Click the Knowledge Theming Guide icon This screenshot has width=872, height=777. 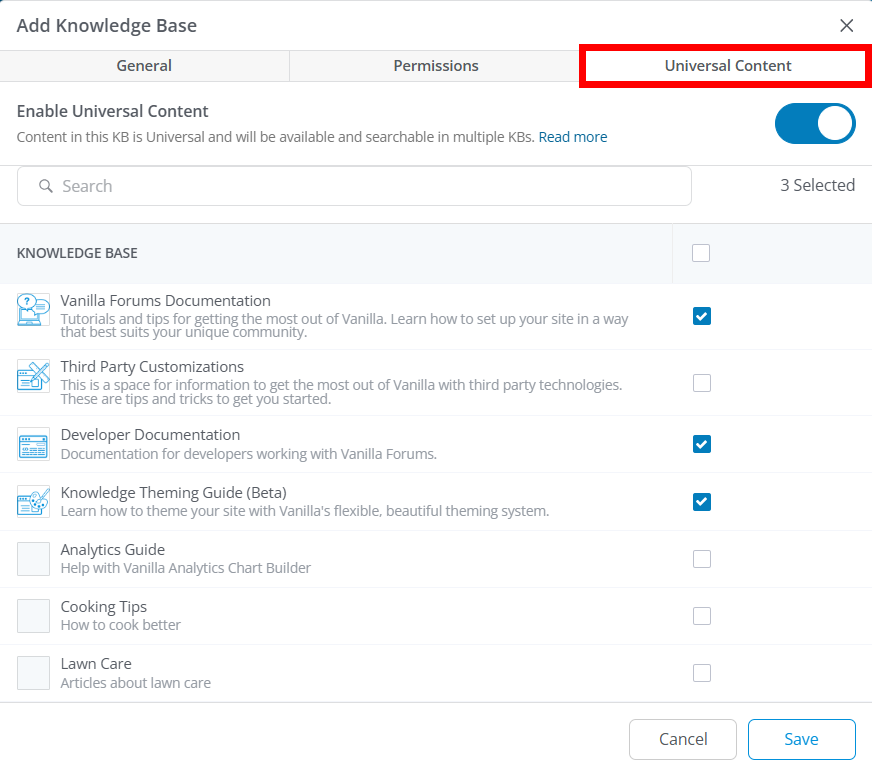pyautogui.click(x=33, y=501)
